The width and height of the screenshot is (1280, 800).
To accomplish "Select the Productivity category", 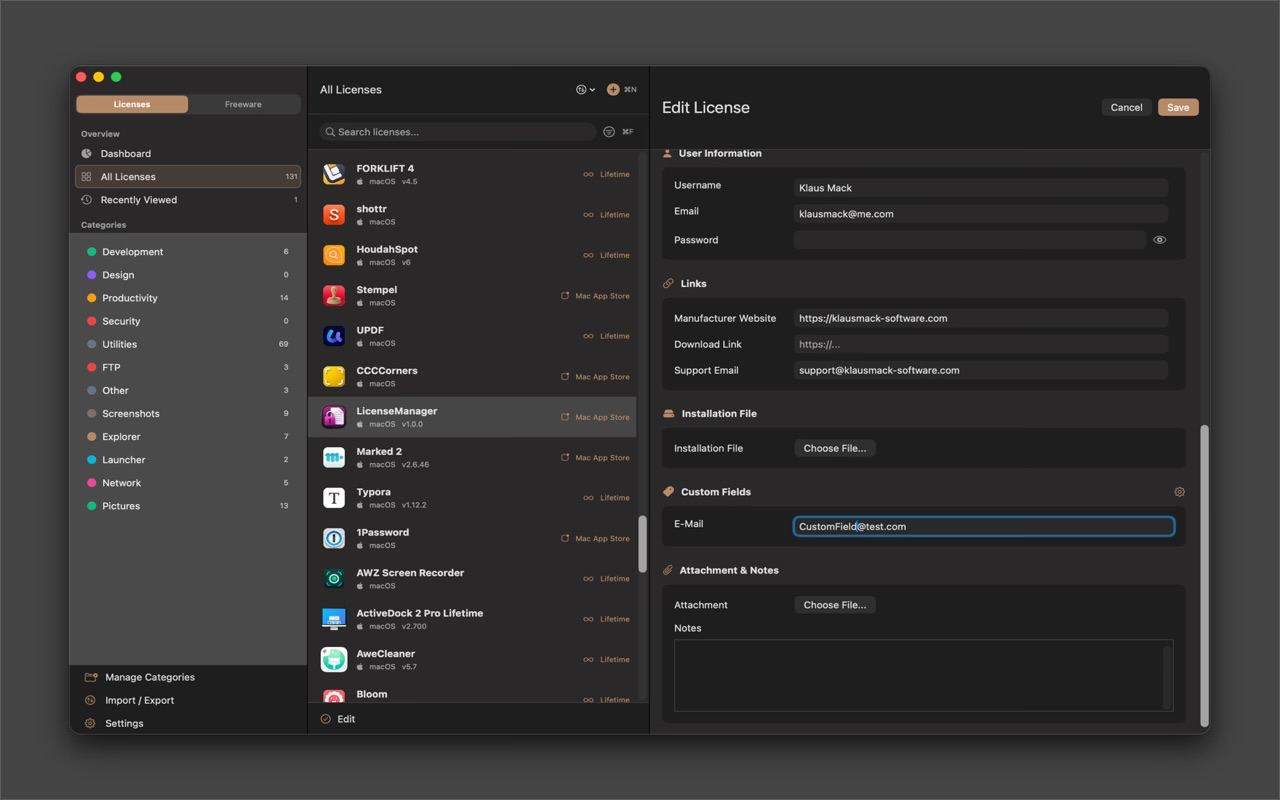I will (188, 298).
